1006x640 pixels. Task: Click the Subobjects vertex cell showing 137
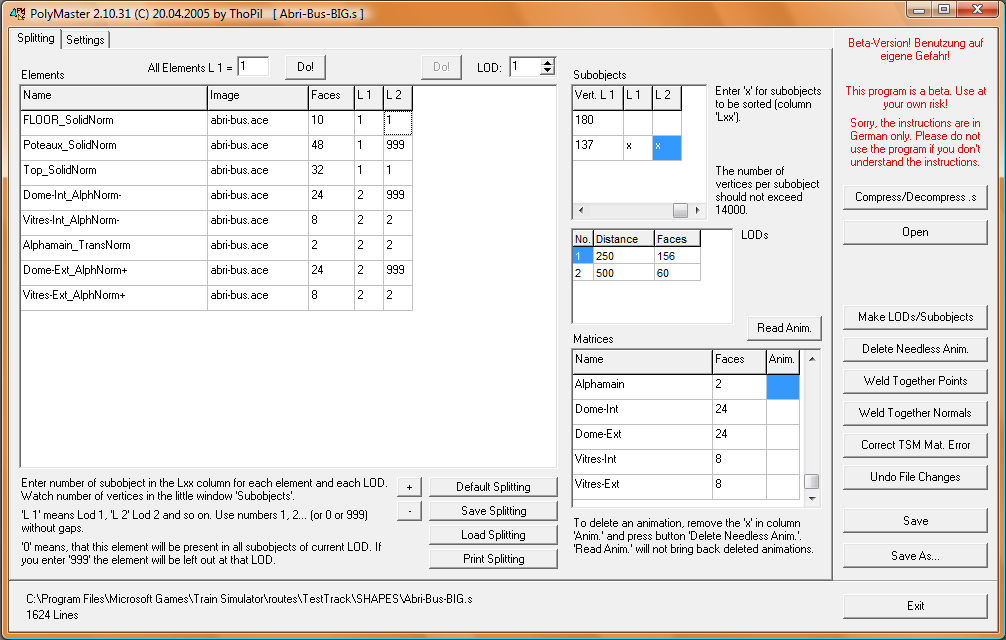(597, 146)
